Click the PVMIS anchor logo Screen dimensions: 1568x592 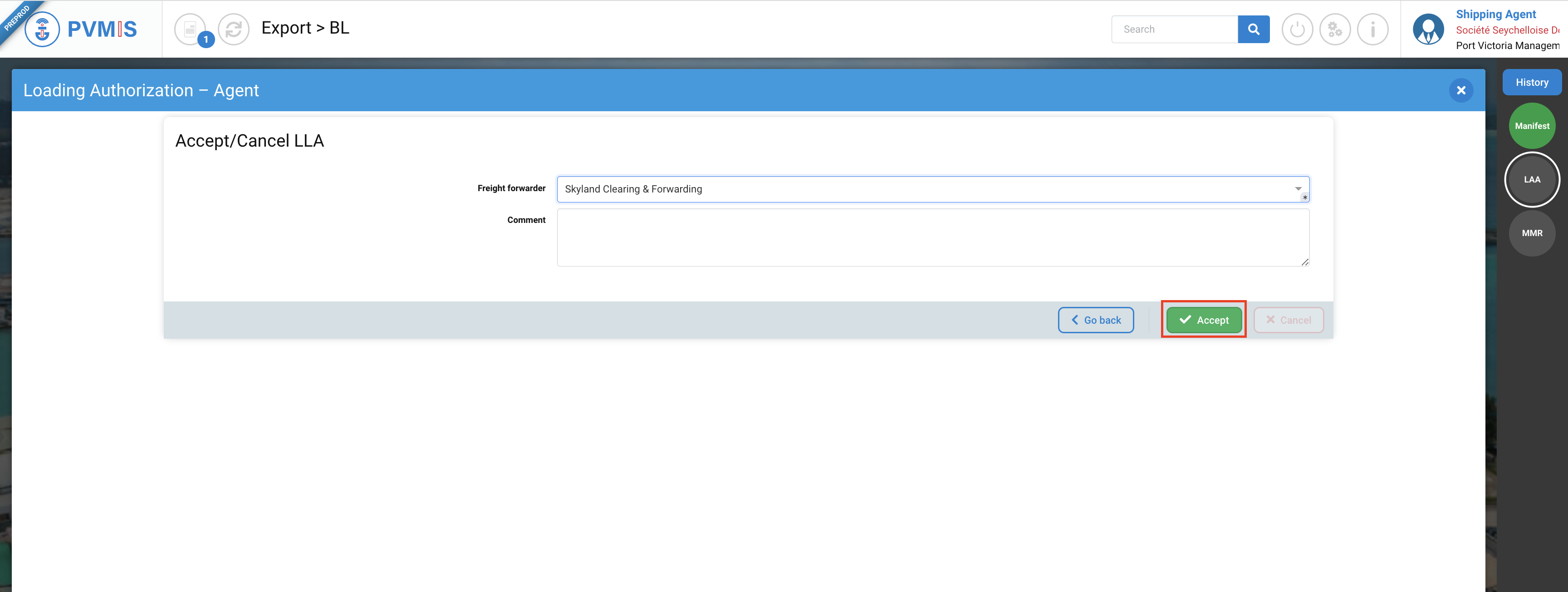point(42,29)
